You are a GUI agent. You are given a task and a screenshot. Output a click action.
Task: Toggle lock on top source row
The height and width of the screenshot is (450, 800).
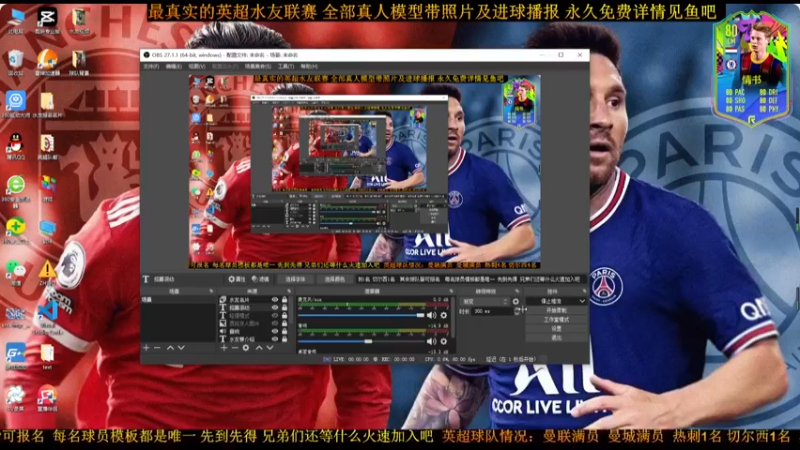(x=285, y=299)
